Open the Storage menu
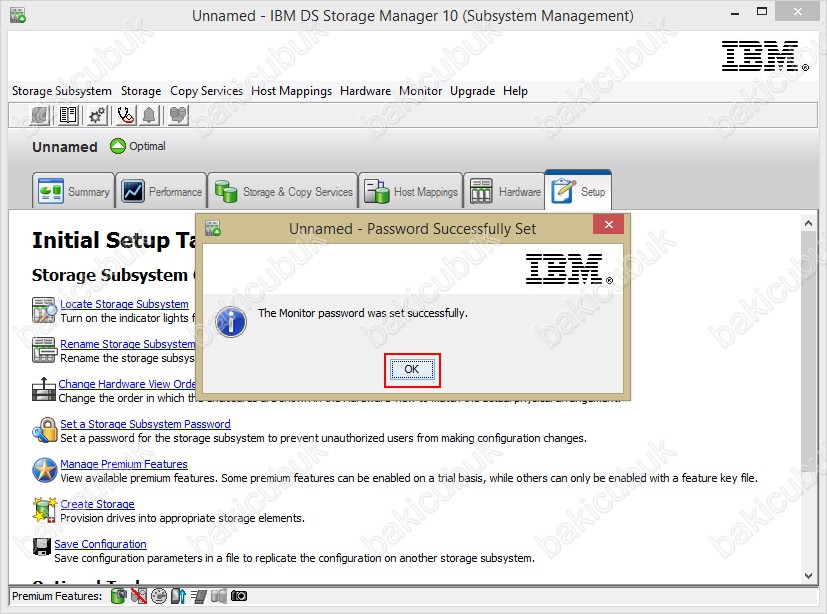 point(141,91)
